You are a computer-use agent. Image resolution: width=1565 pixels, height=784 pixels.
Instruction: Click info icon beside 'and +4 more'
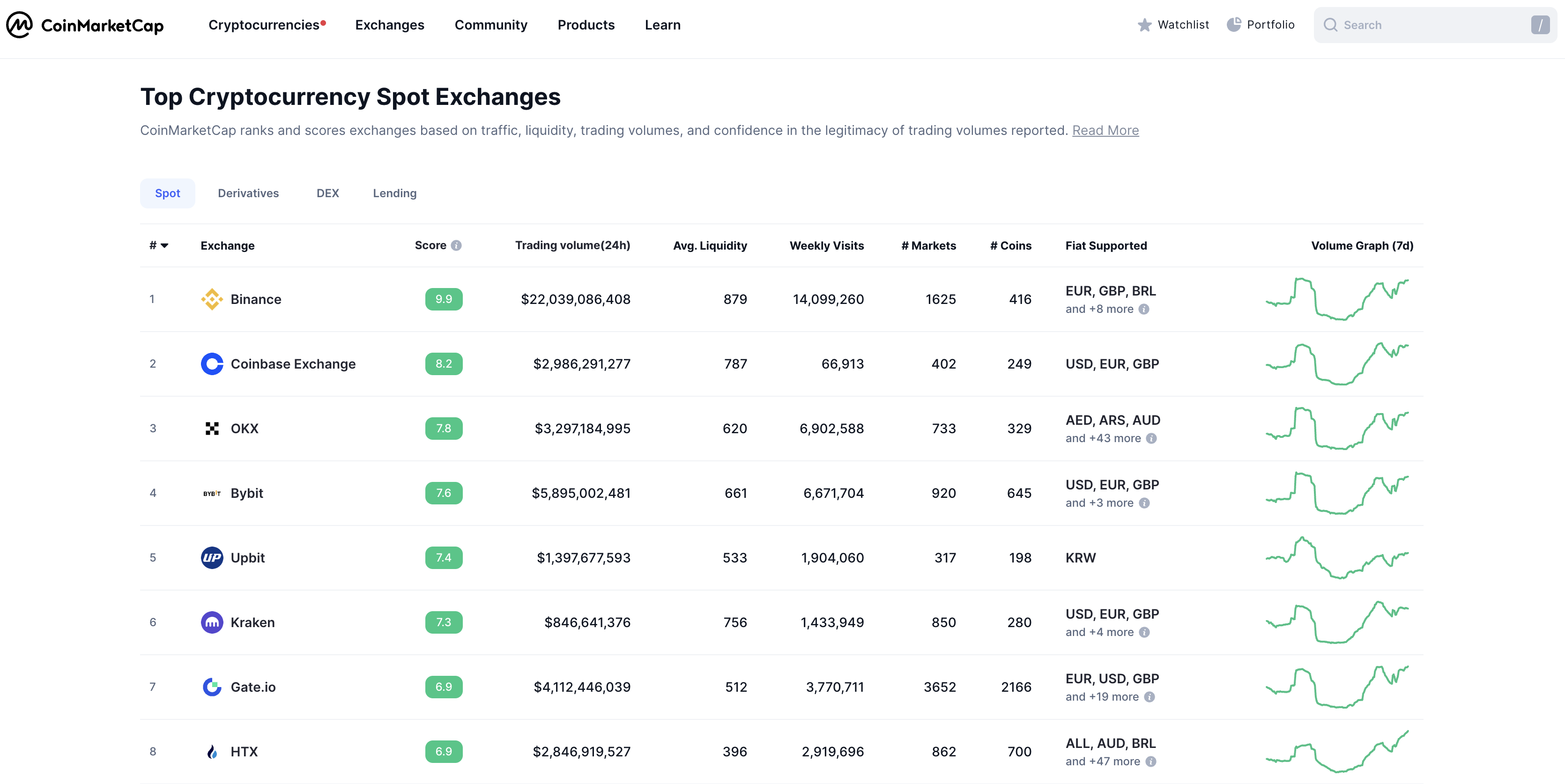coord(1144,632)
